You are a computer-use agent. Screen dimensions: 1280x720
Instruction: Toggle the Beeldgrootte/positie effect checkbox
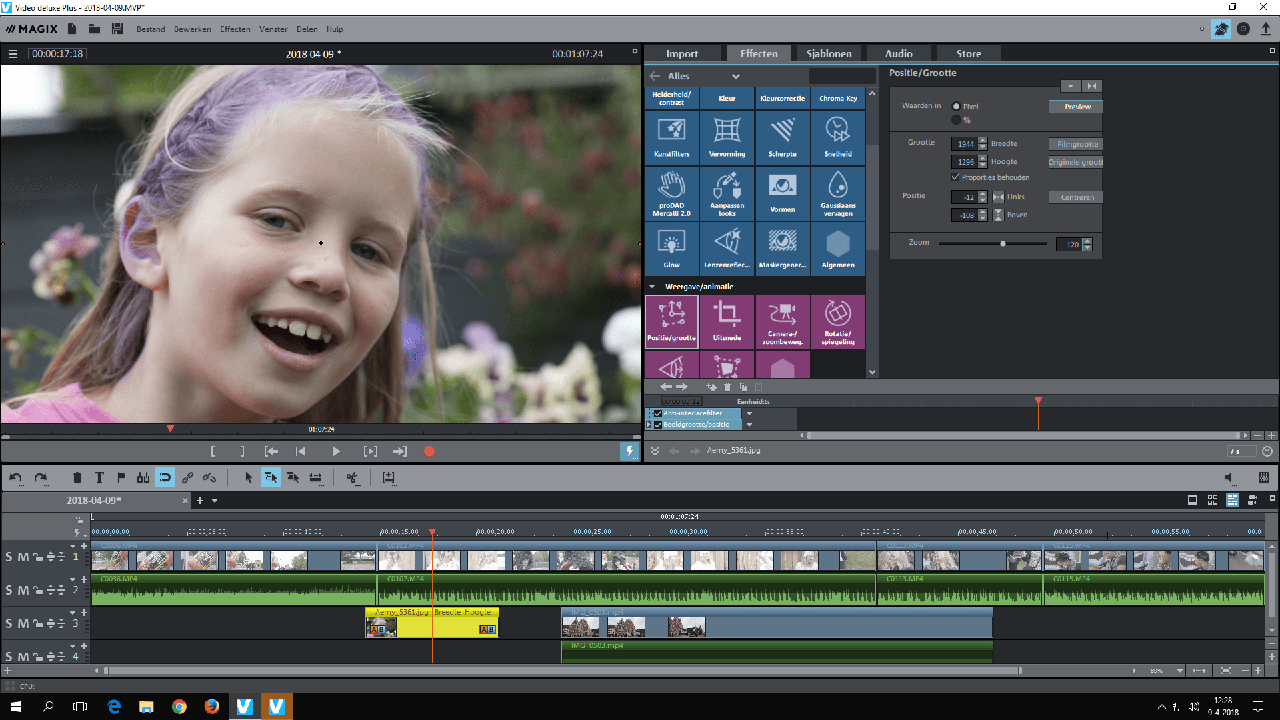coord(657,424)
